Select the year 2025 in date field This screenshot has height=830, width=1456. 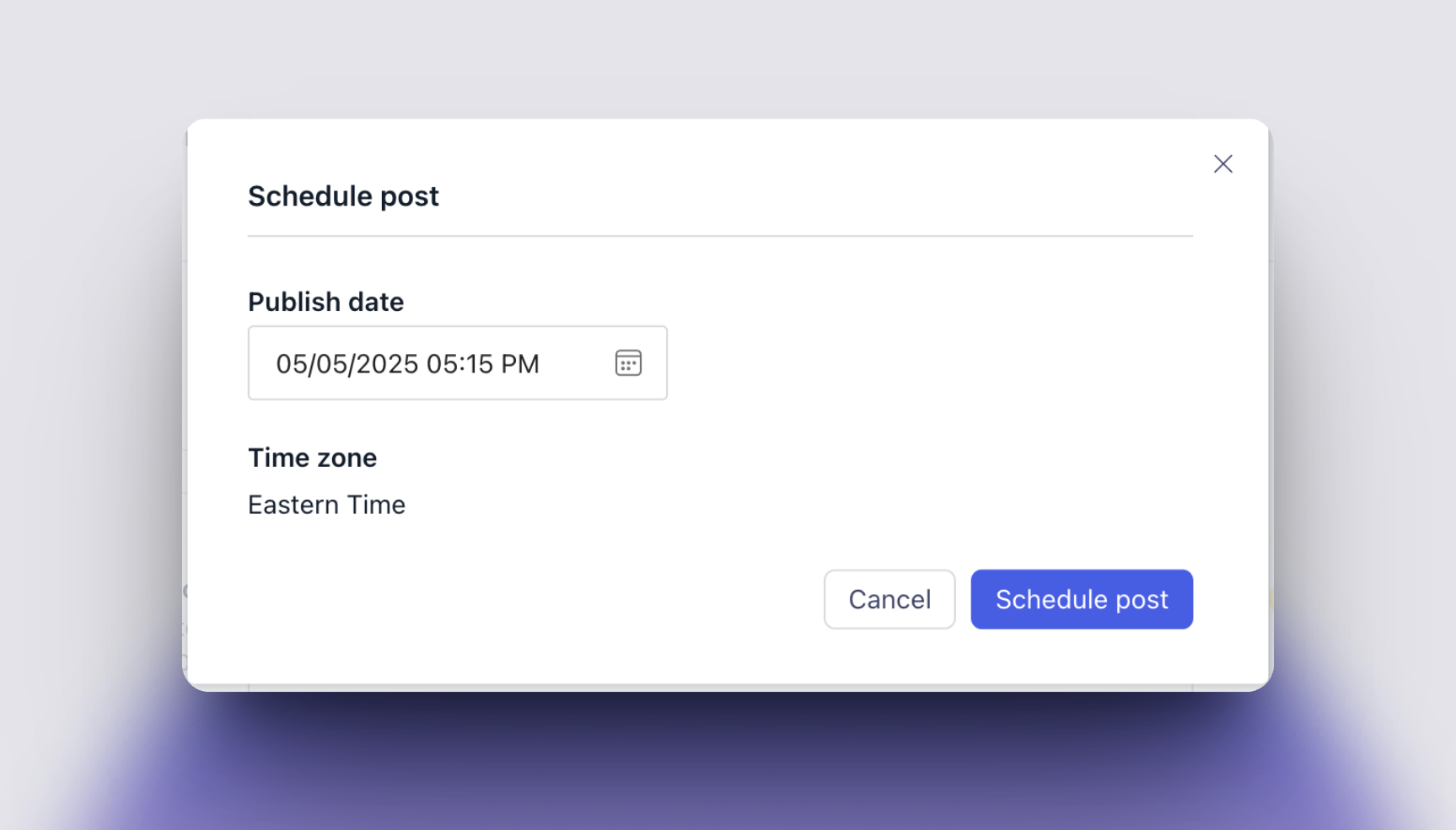[387, 364]
